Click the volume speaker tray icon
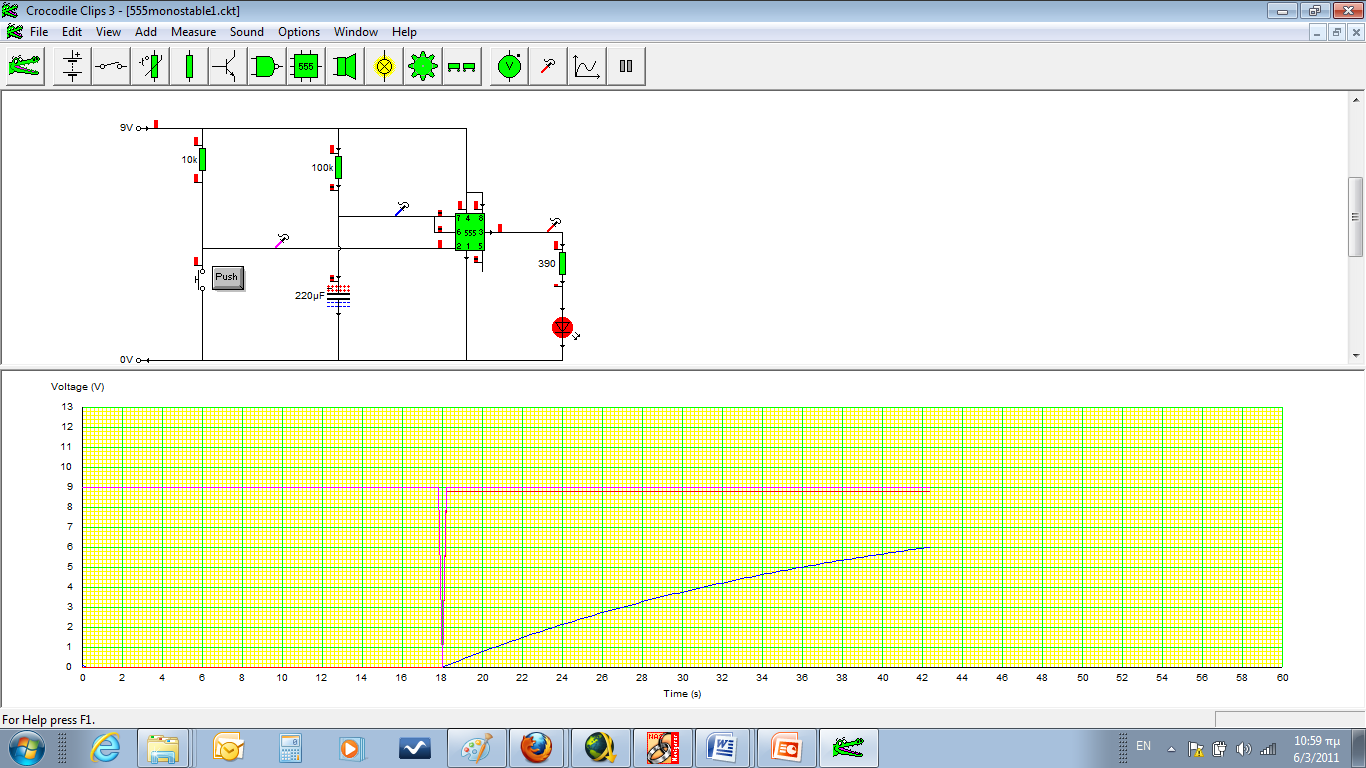The image size is (1366, 768). (x=1243, y=748)
